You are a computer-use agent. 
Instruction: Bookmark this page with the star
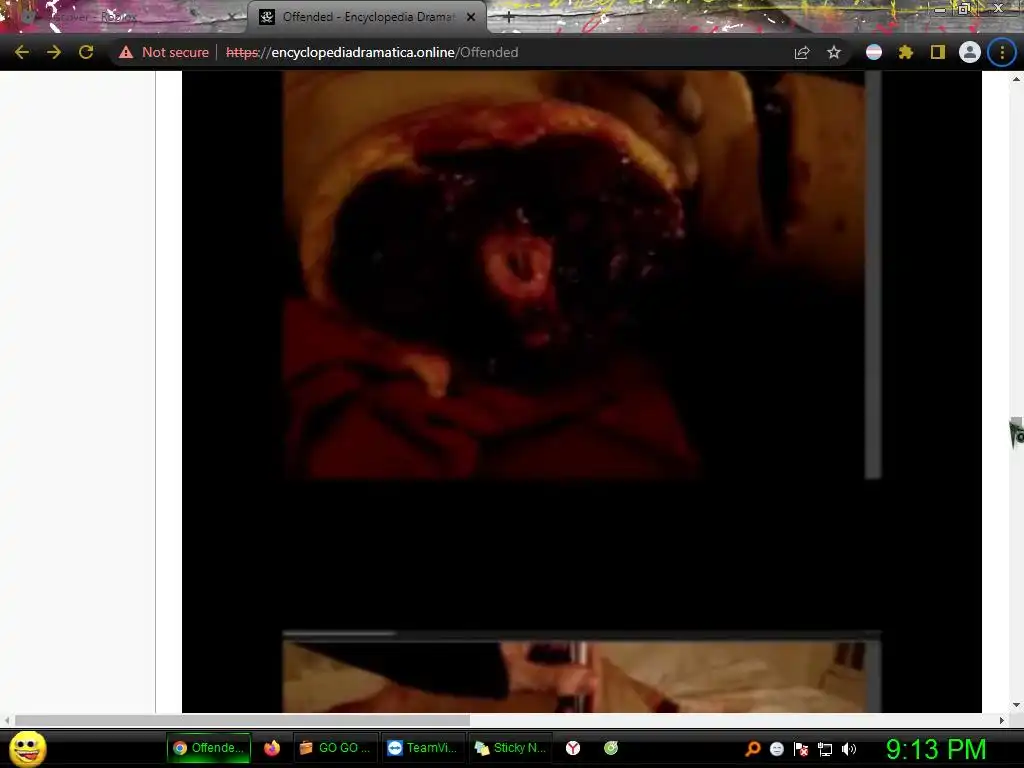click(x=834, y=52)
